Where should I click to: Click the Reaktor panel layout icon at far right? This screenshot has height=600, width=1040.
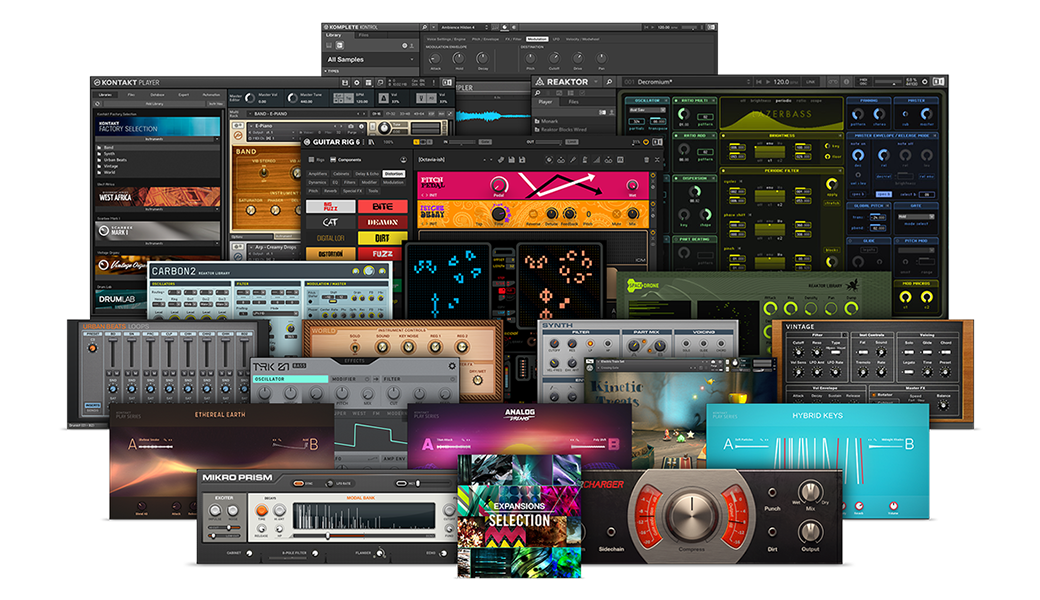click(x=939, y=82)
